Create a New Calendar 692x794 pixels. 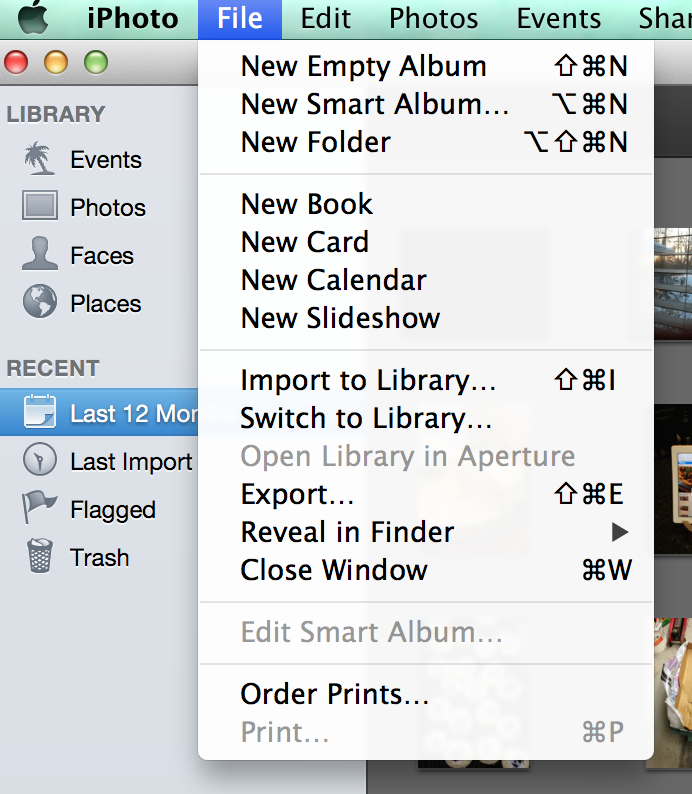pos(426,280)
